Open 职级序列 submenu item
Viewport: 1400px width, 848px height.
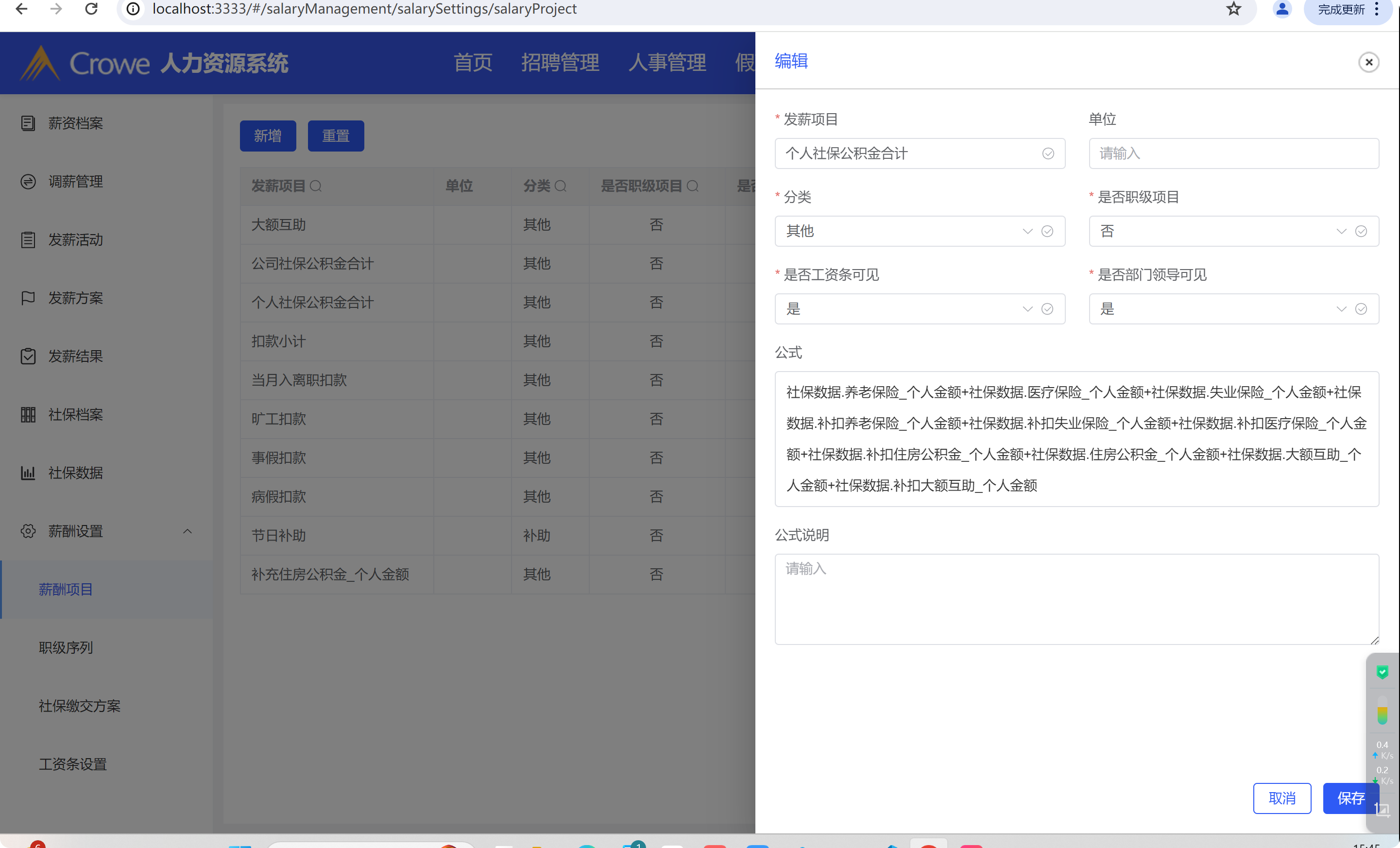(x=66, y=647)
